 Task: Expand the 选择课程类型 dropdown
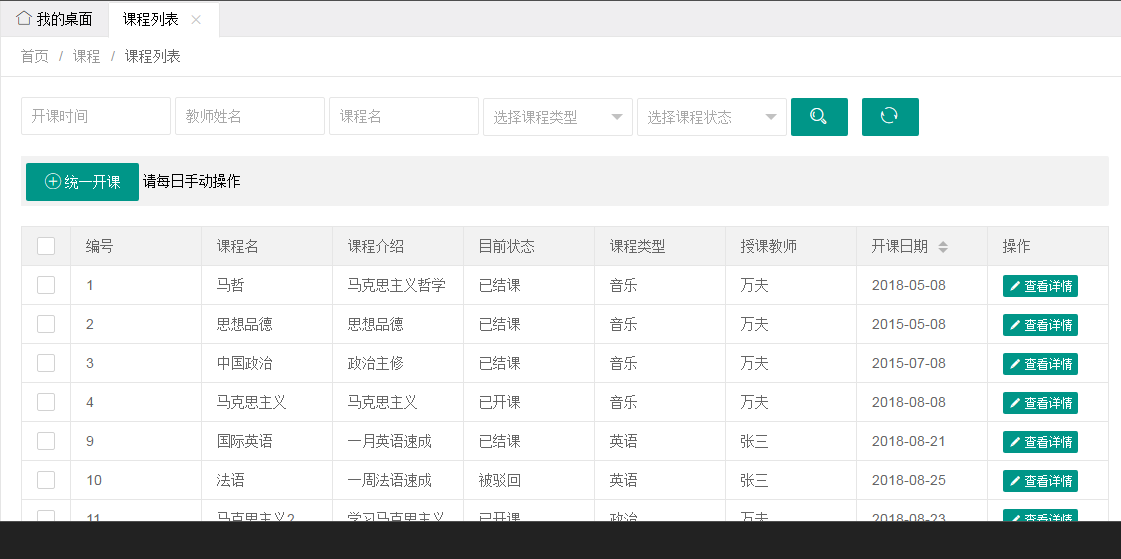(x=557, y=117)
